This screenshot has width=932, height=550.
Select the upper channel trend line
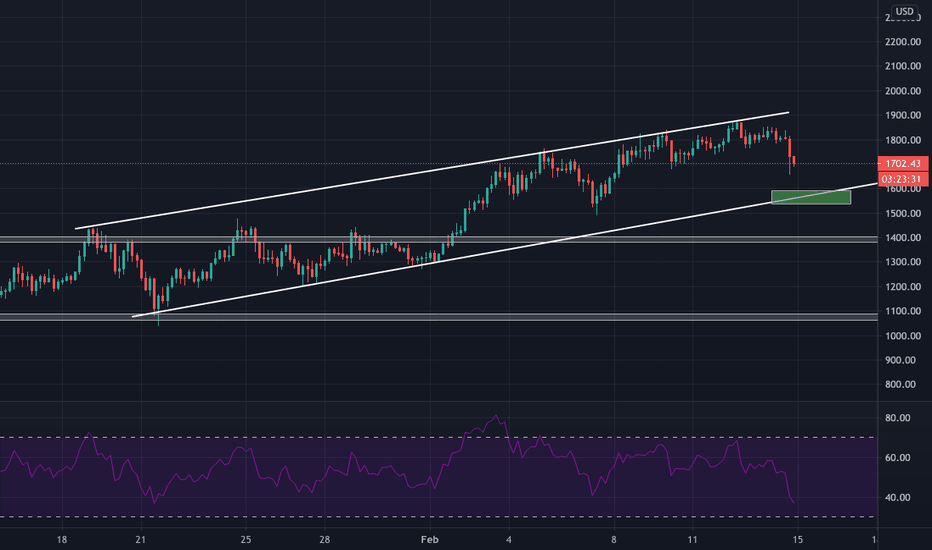(432, 171)
